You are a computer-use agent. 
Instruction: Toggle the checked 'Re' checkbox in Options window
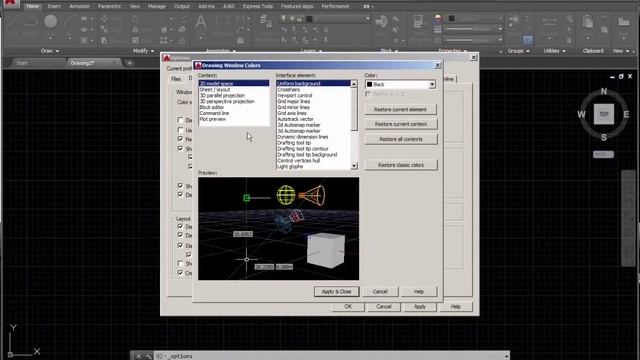click(x=180, y=139)
